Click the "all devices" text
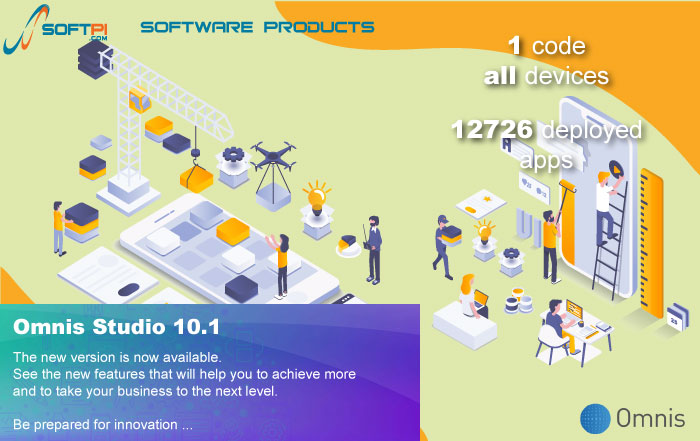 pyautogui.click(x=546, y=75)
